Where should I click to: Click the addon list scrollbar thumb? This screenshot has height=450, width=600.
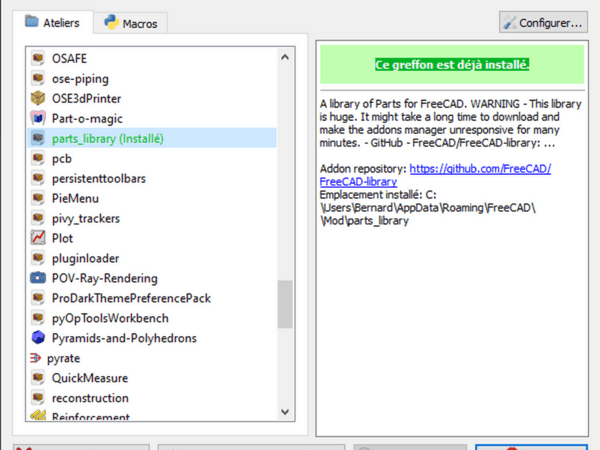(285, 304)
